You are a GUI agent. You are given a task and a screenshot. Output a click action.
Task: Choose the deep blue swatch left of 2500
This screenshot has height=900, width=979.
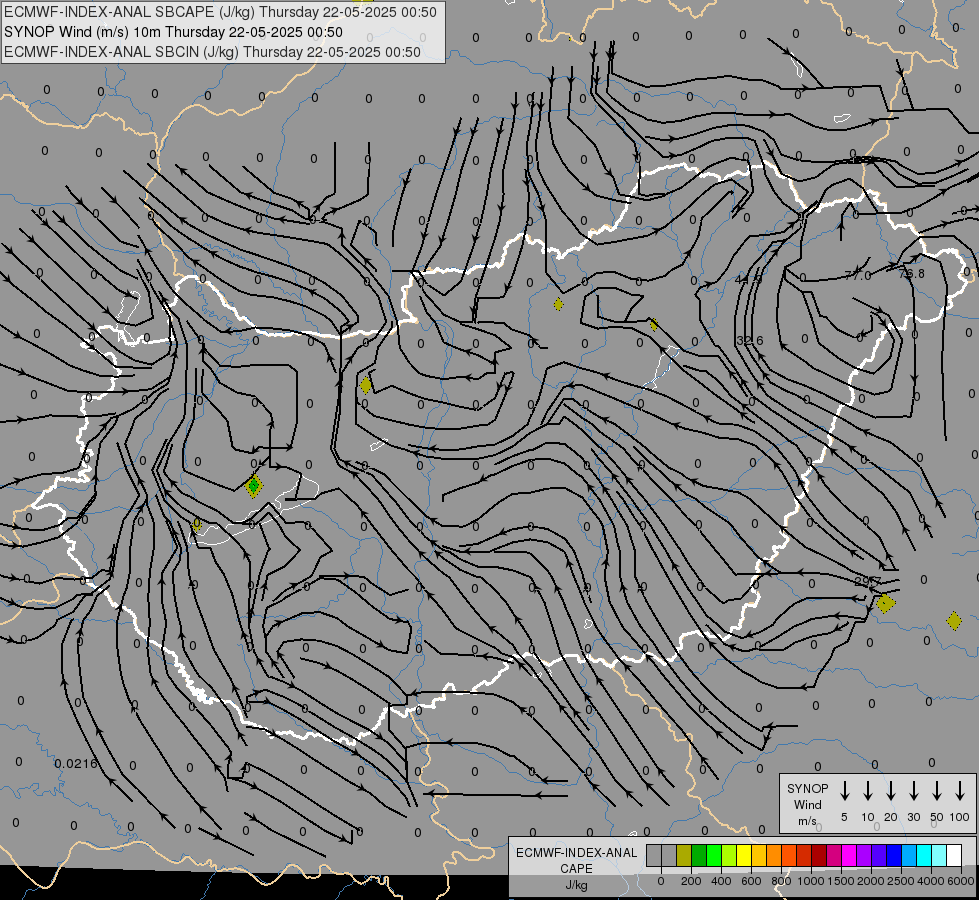(x=895, y=856)
